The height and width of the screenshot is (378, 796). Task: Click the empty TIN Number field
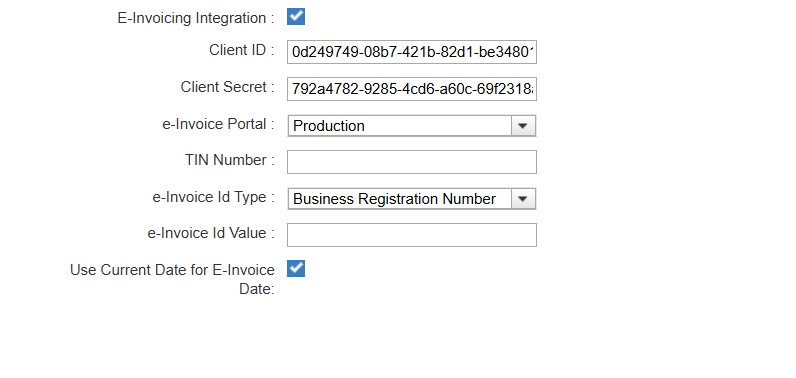pos(412,162)
